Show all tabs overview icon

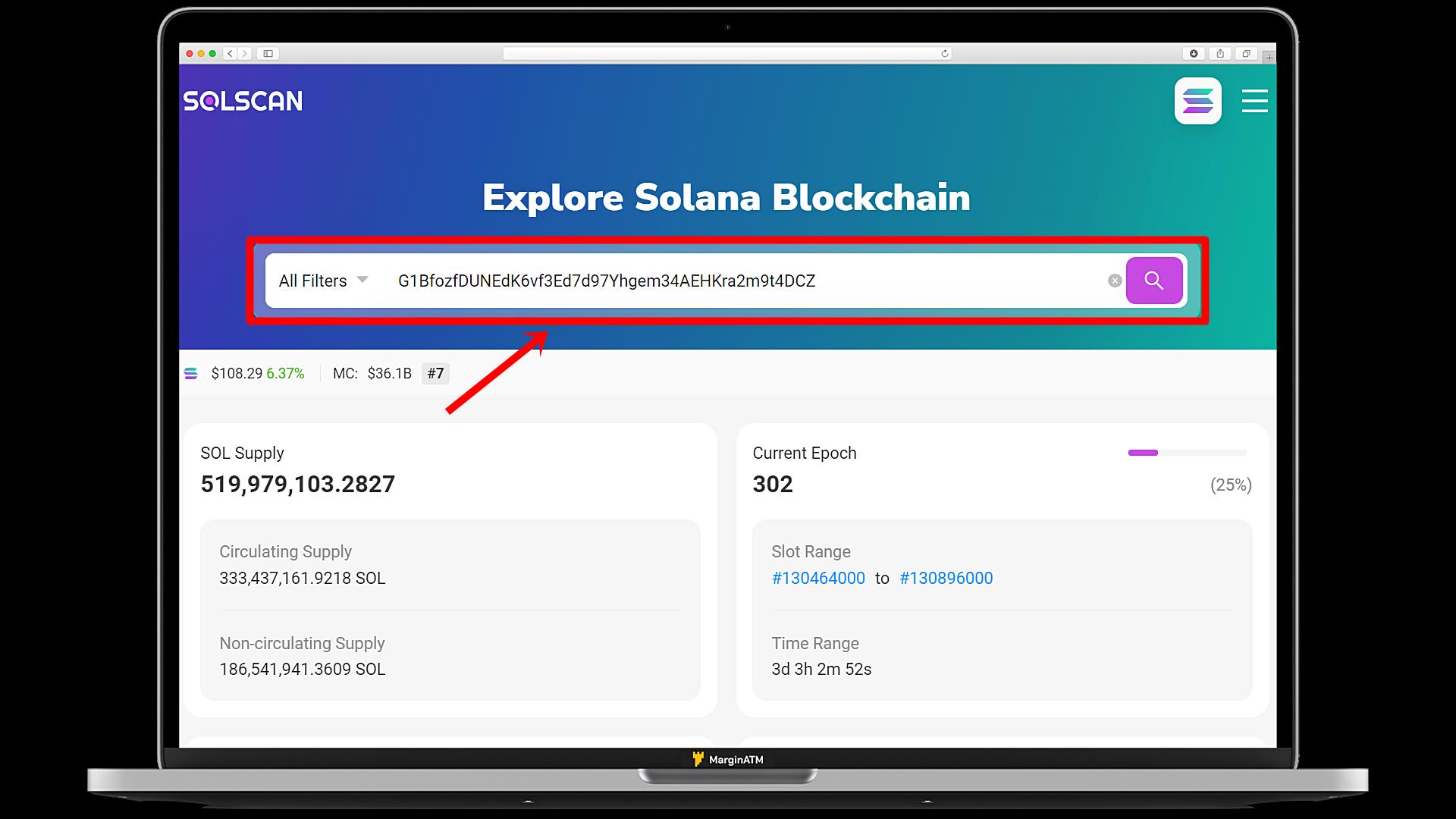[1246, 54]
